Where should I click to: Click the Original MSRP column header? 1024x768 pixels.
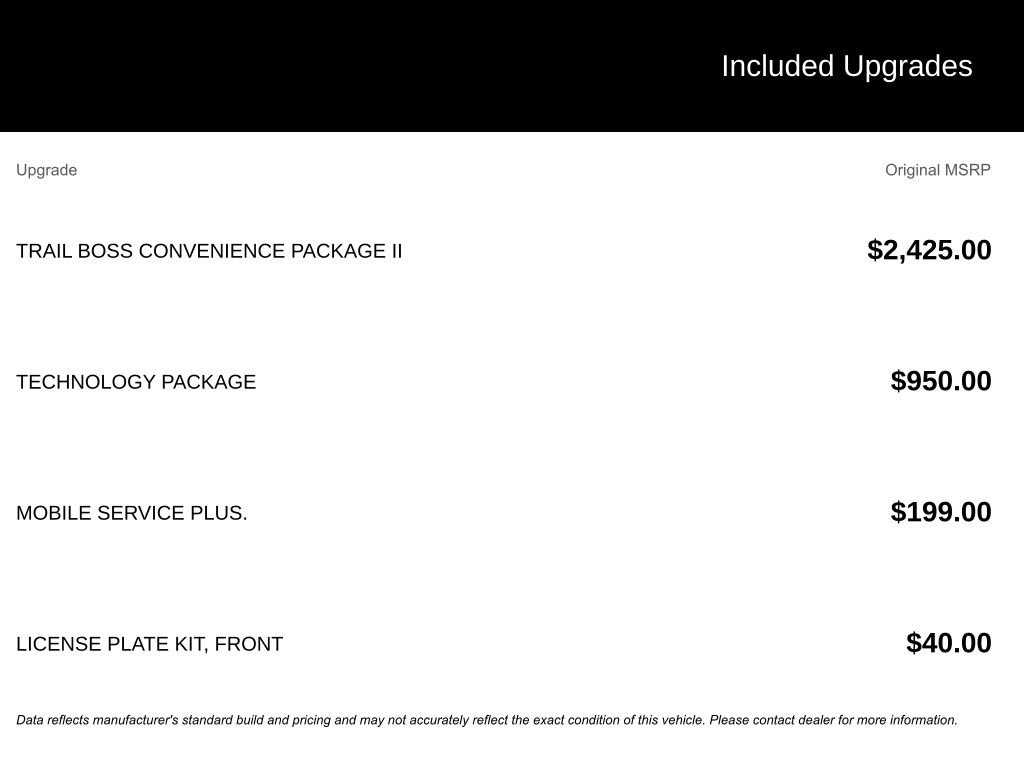pos(937,170)
